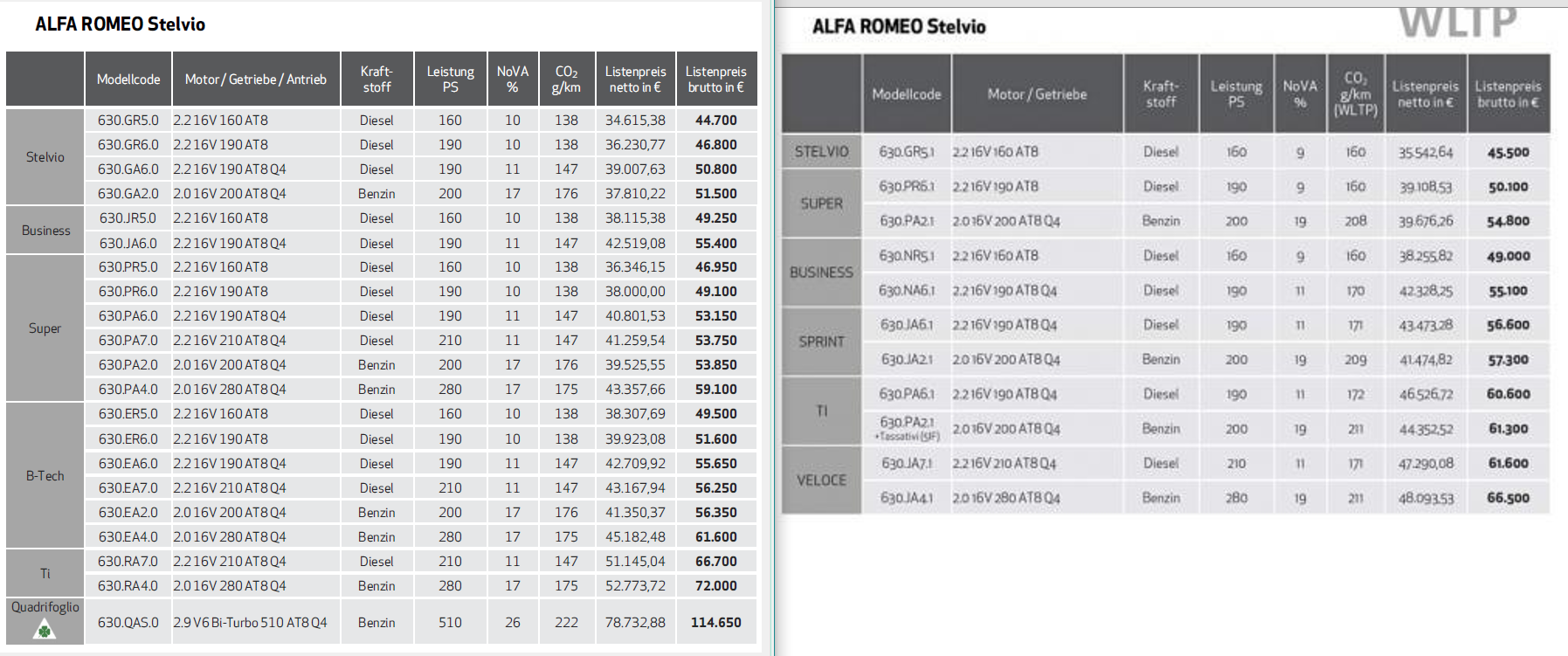Click the 72.000 gross price cell
Screen dimensions: 1568x656
point(716,585)
